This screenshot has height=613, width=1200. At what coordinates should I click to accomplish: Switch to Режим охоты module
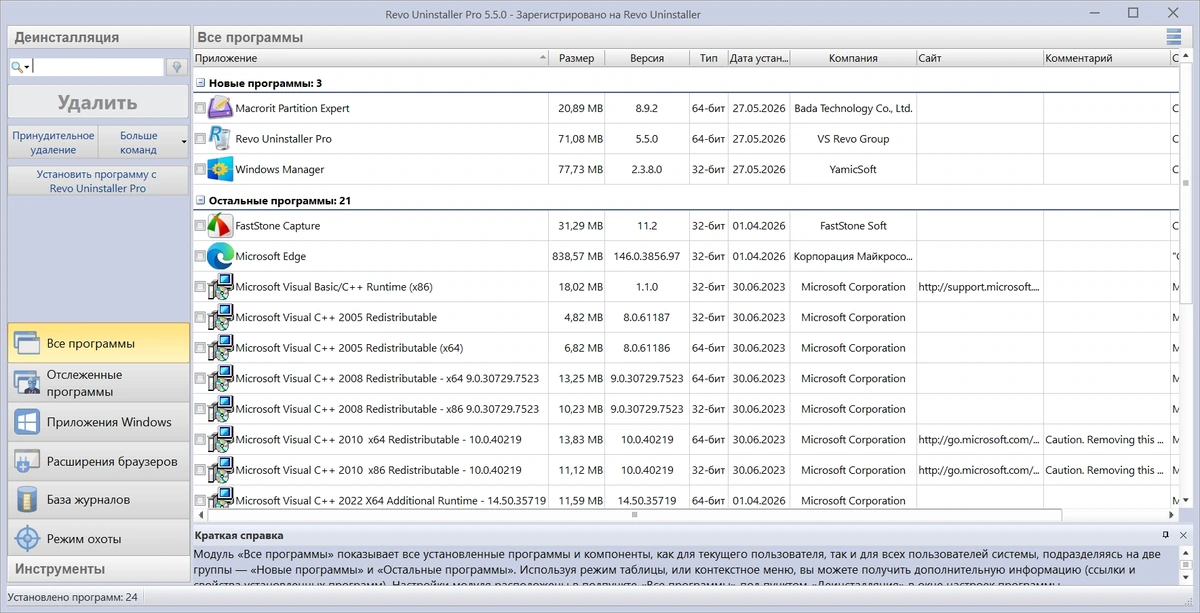point(98,539)
